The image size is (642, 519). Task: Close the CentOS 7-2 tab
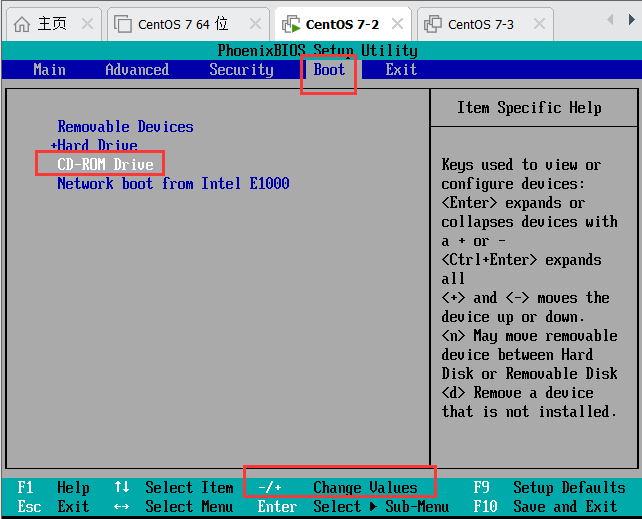tap(397, 24)
